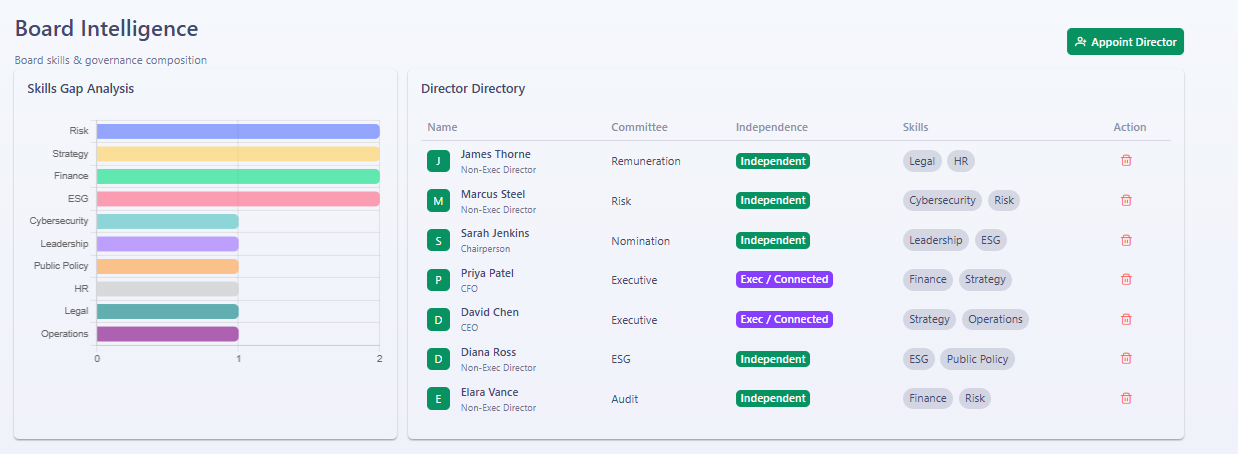Screen dimensions: 1238x454
Task: Click HR skill tag for James Thorne
Action: [x=961, y=161]
